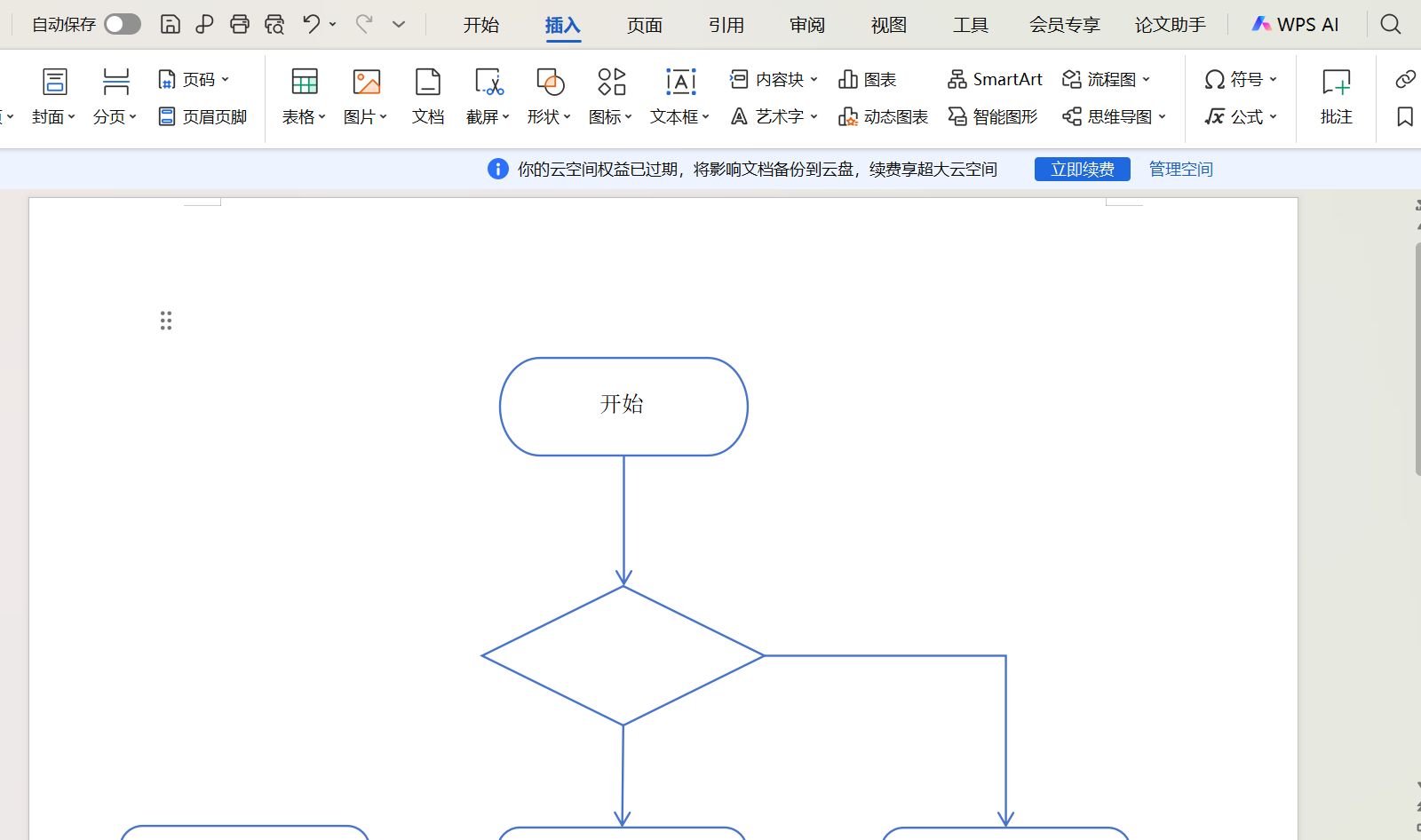Viewport: 1421px width, 840px height.
Task: Open the 页面 tab
Action: [x=645, y=25]
